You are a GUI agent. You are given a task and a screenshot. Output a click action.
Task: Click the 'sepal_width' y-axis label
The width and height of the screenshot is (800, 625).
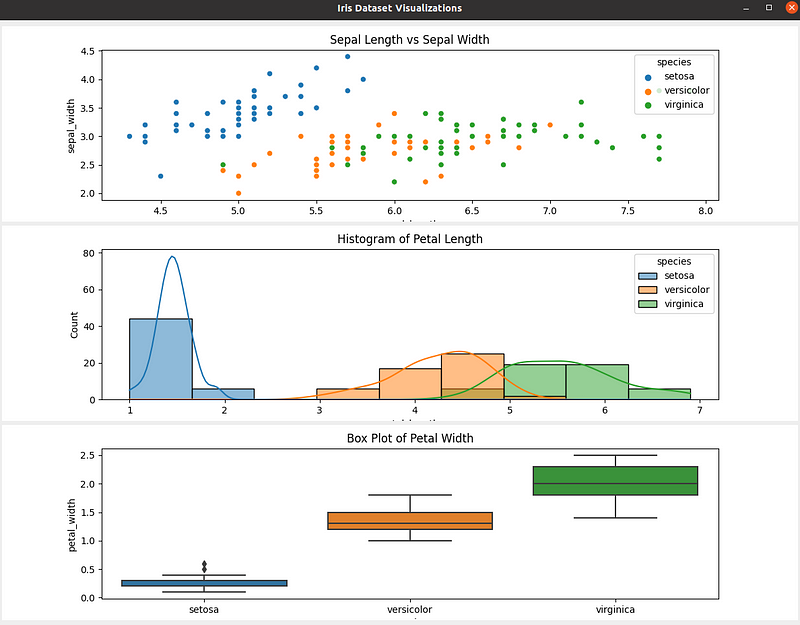71,126
